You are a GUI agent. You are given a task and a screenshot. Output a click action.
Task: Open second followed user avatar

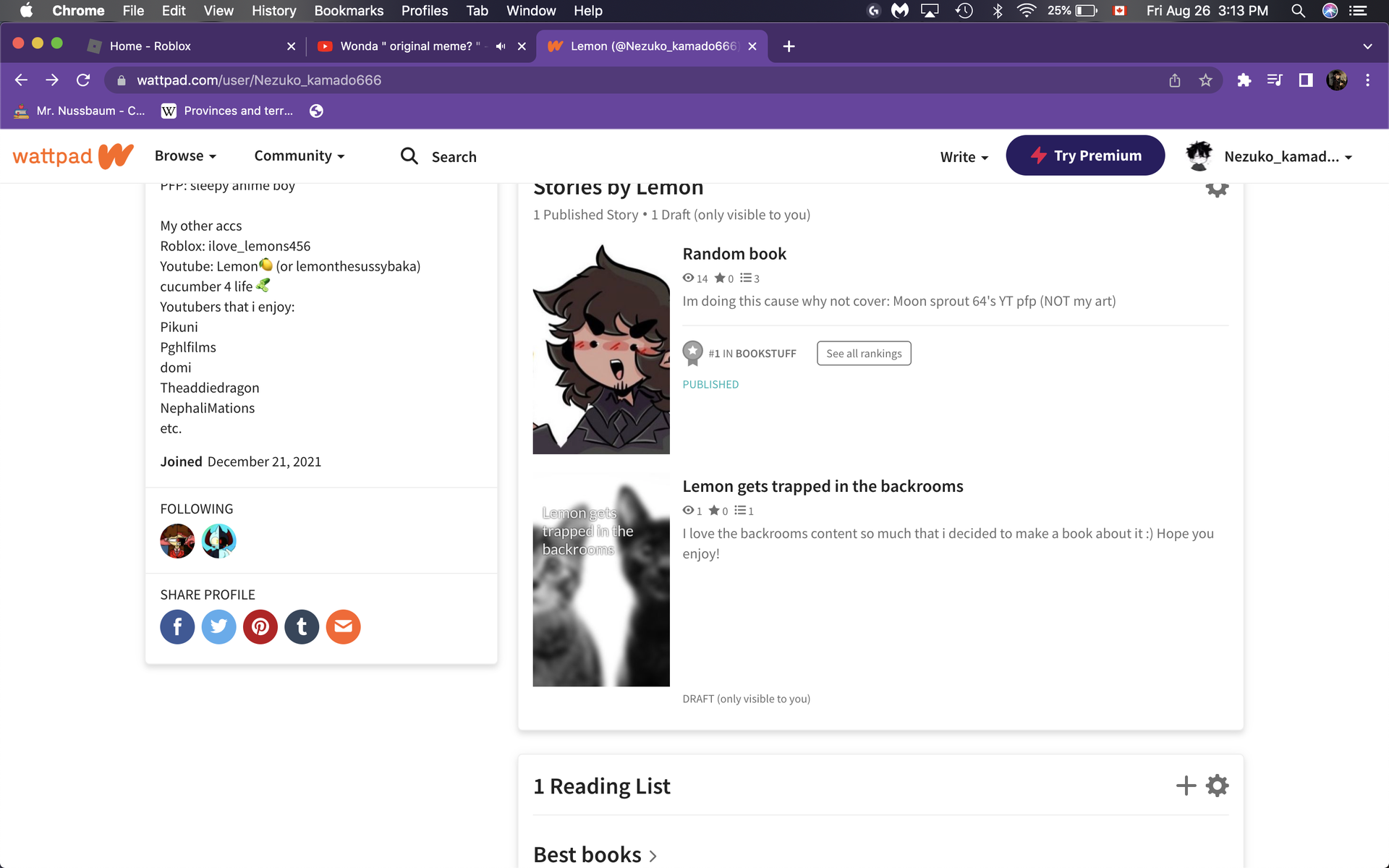click(218, 541)
